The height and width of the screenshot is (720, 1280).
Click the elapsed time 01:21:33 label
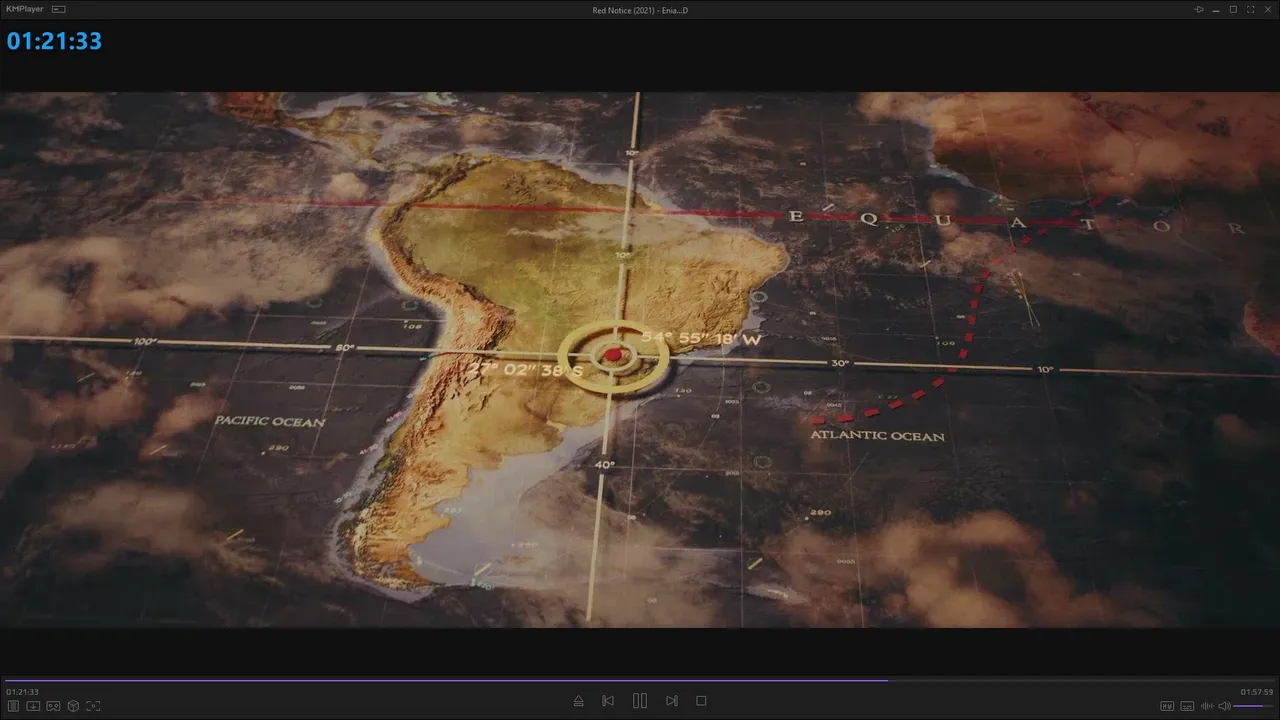tap(22, 692)
